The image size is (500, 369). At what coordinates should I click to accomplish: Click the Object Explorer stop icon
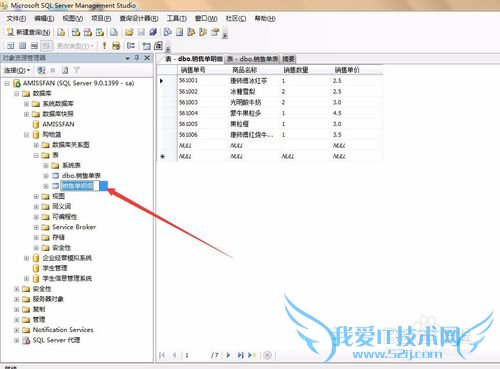click(x=53, y=70)
